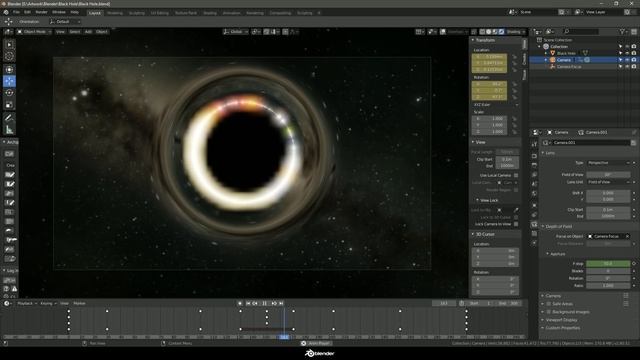Viewport: 640px width, 360px height.
Task: Clear the Camera Focus object field
Action: (x=627, y=236)
